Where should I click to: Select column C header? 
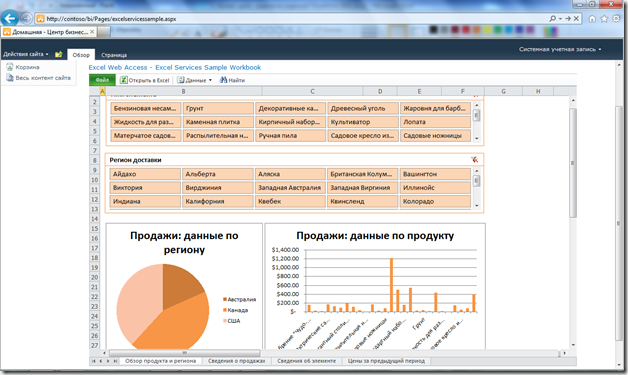tap(312, 91)
